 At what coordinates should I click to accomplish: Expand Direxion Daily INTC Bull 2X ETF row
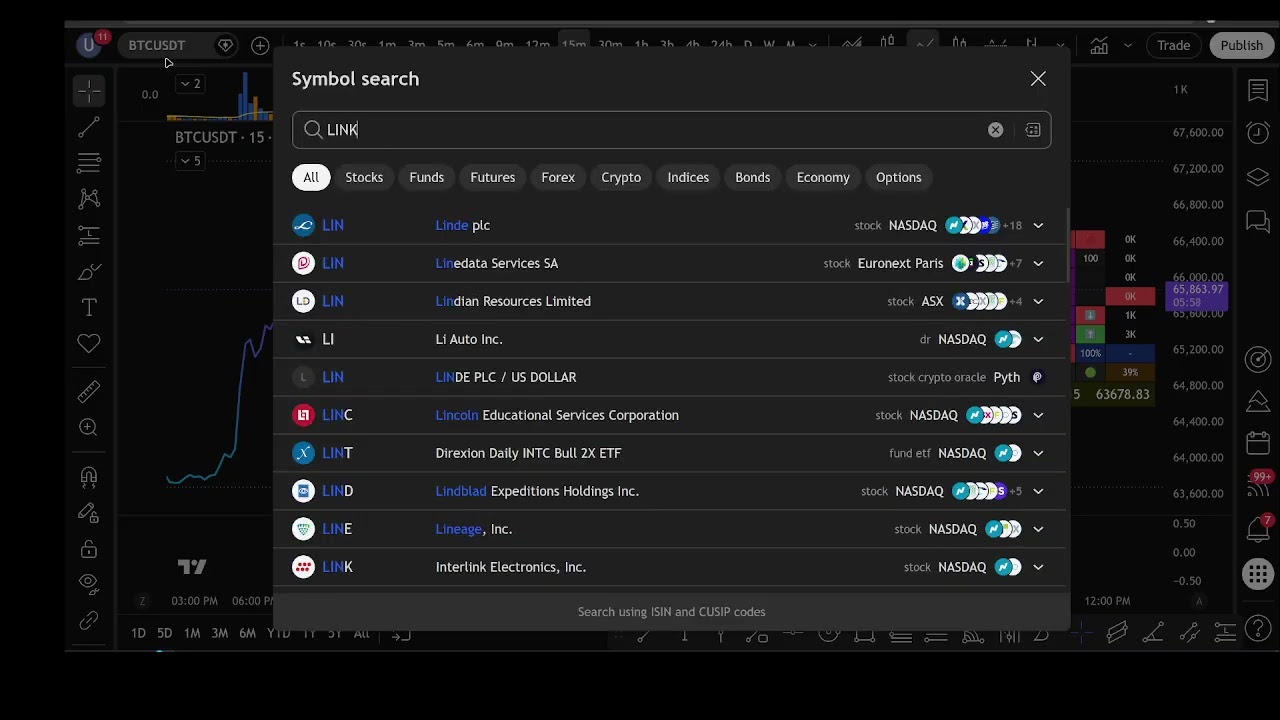point(1038,454)
